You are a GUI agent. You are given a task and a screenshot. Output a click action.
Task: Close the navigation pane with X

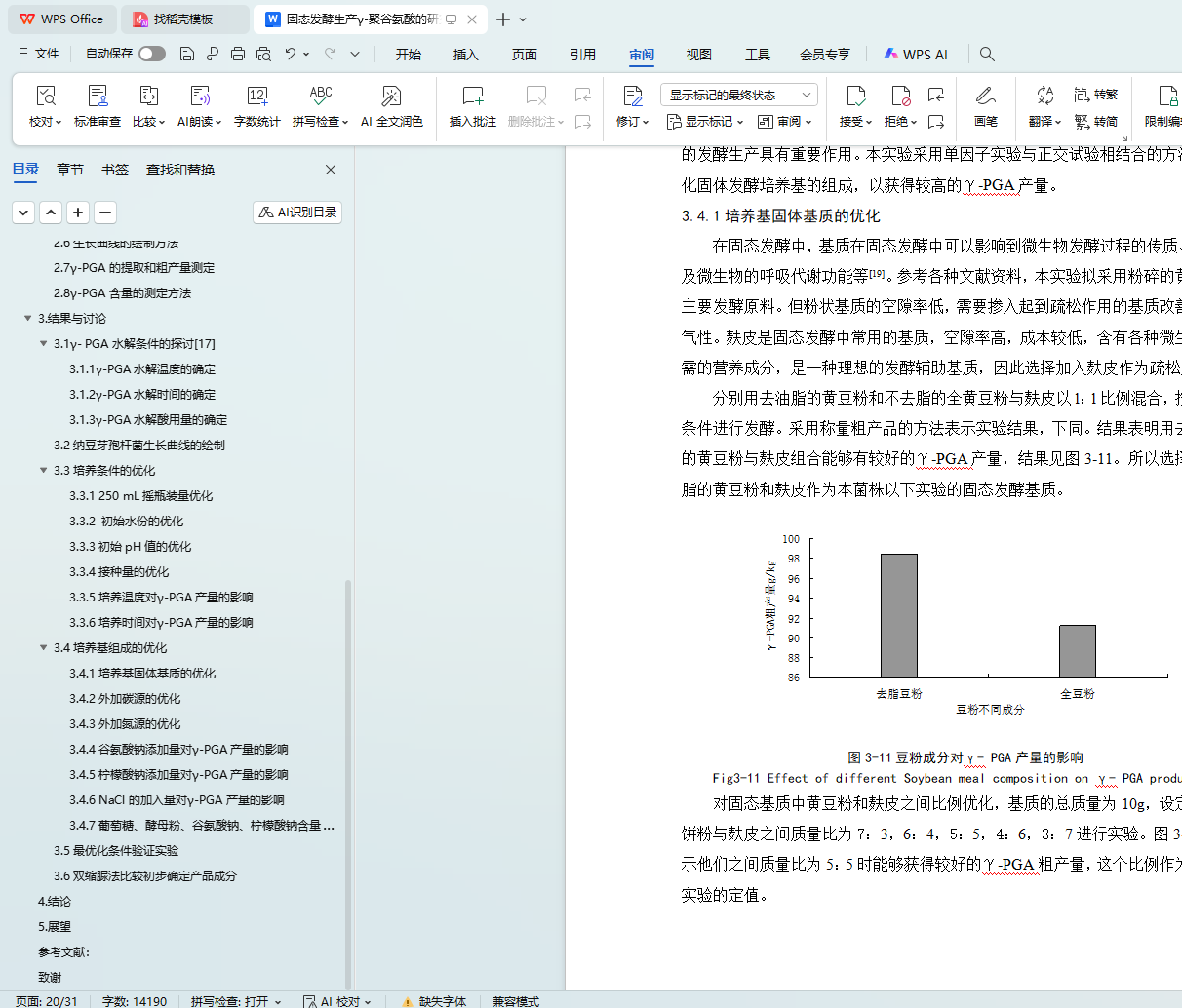pyautogui.click(x=331, y=170)
